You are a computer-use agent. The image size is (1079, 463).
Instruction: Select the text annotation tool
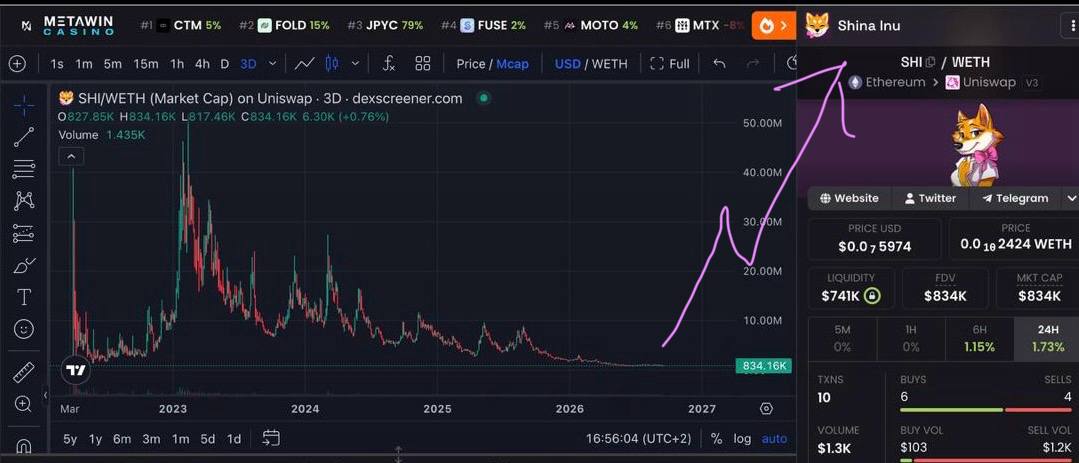point(24,297)
